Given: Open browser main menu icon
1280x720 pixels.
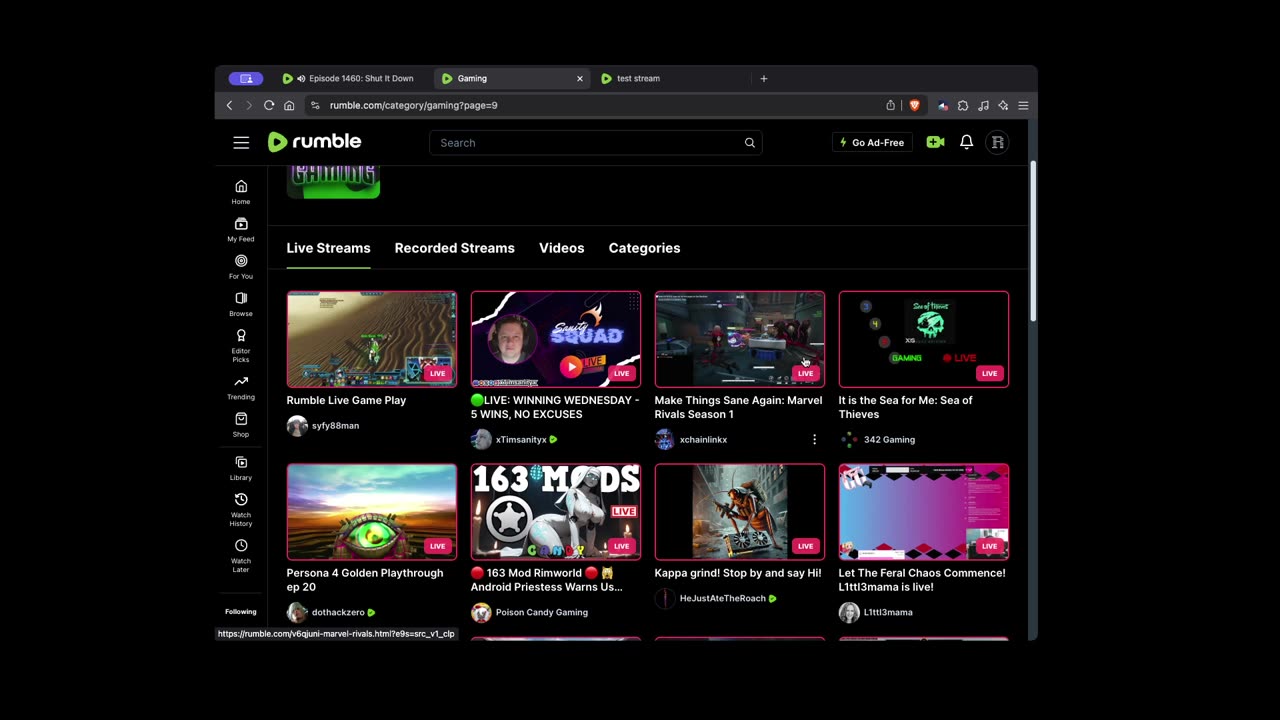Looking at the screenshot, I should (x=1023, y=105).
